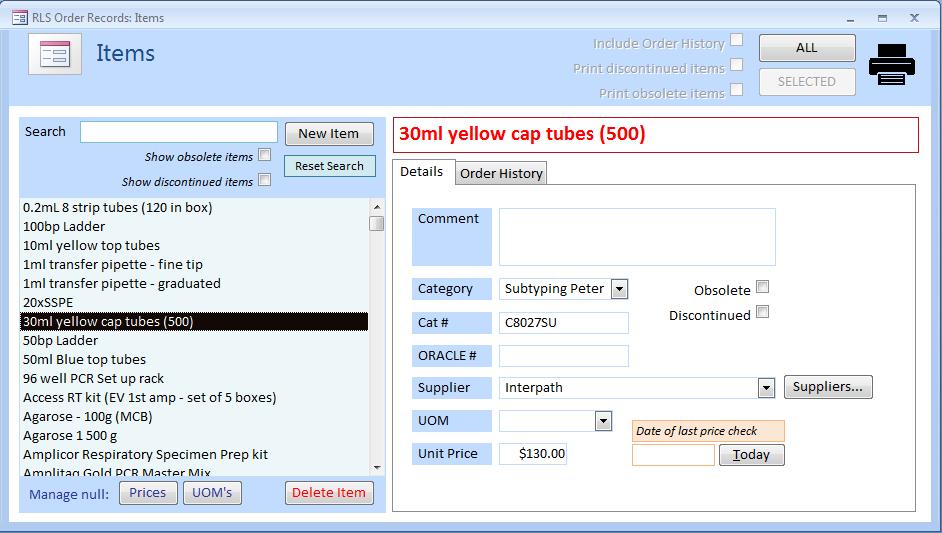Enable Show discontinued items
942x533 pixels.
[x=264, y=180]
